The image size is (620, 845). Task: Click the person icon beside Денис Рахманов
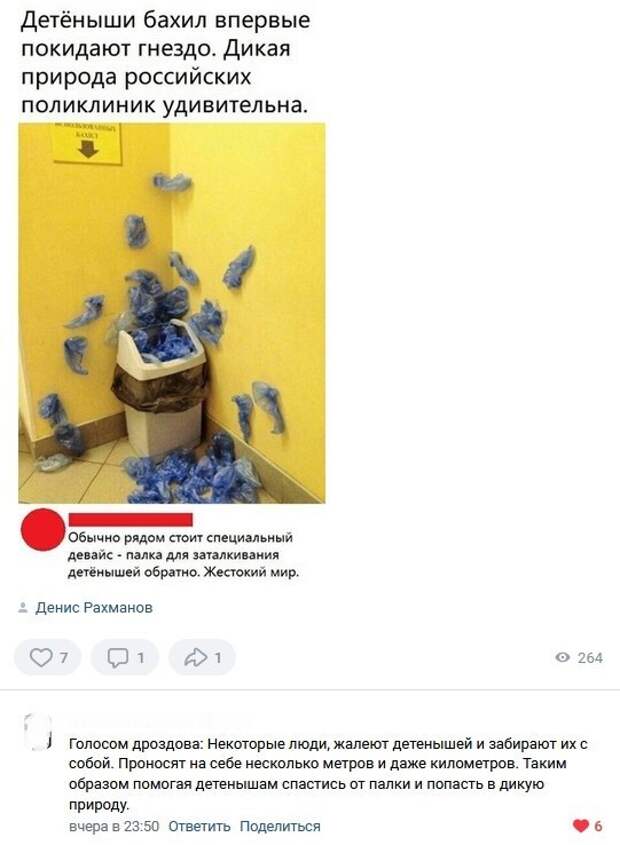pyautogui.click(x=23, y=607)
